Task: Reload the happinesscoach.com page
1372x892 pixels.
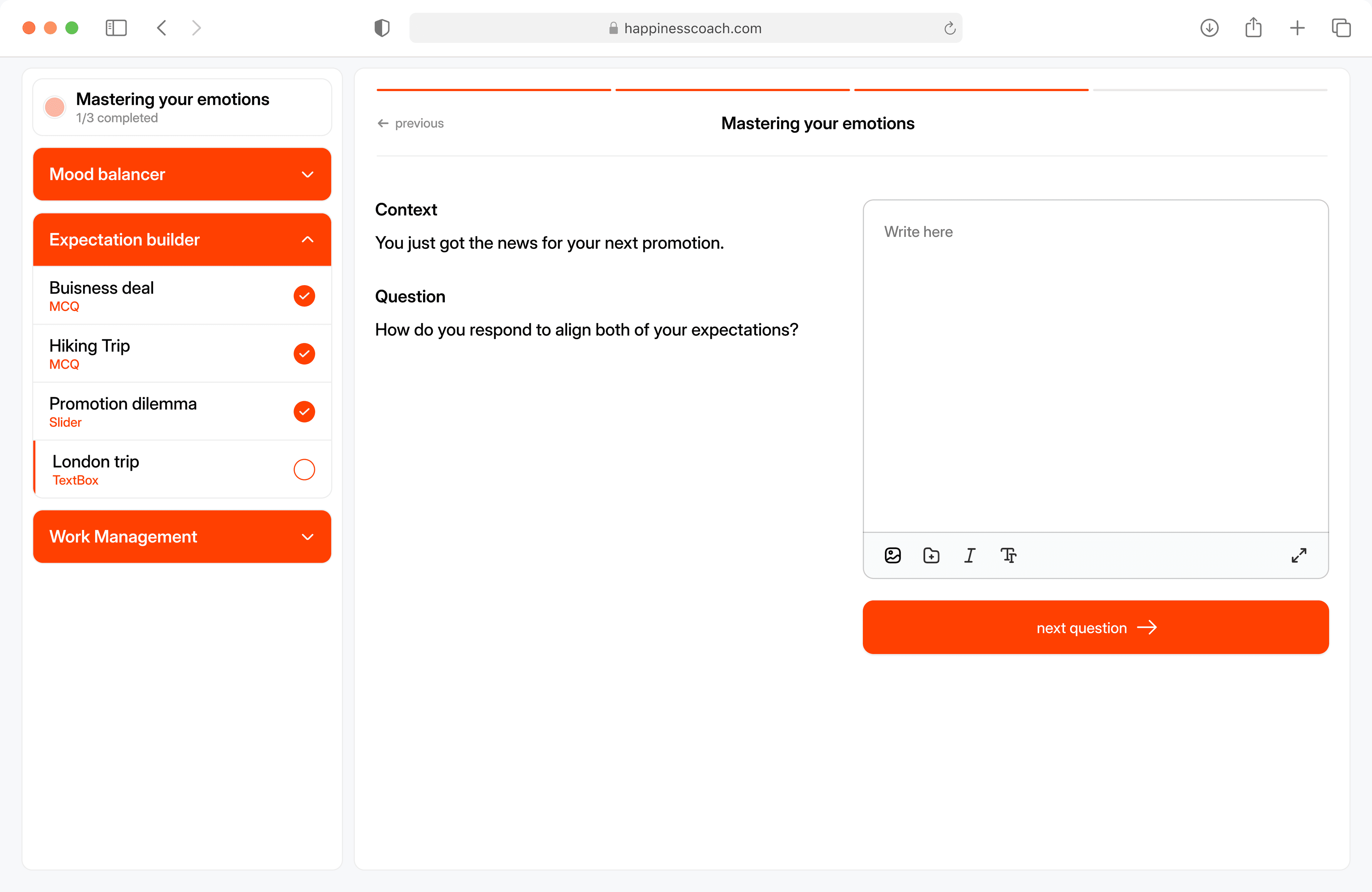Action: pos(950,28)
